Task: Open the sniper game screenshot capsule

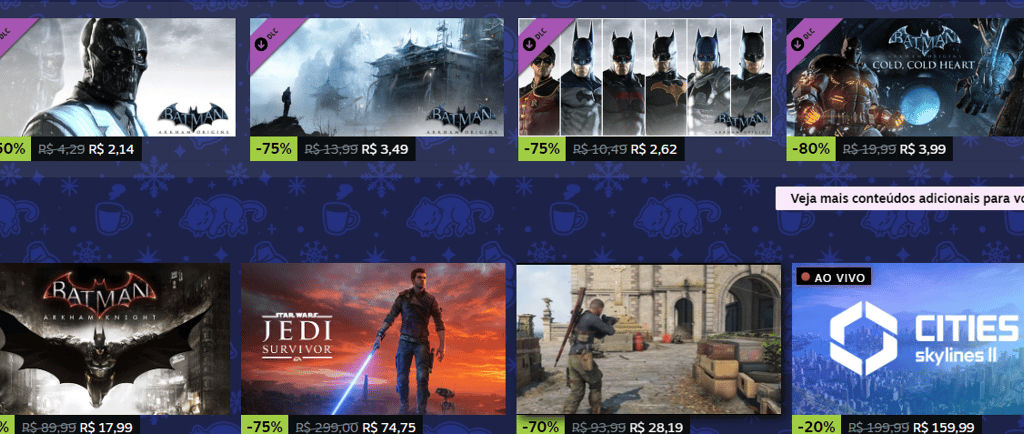Action: tap(648, 339)
